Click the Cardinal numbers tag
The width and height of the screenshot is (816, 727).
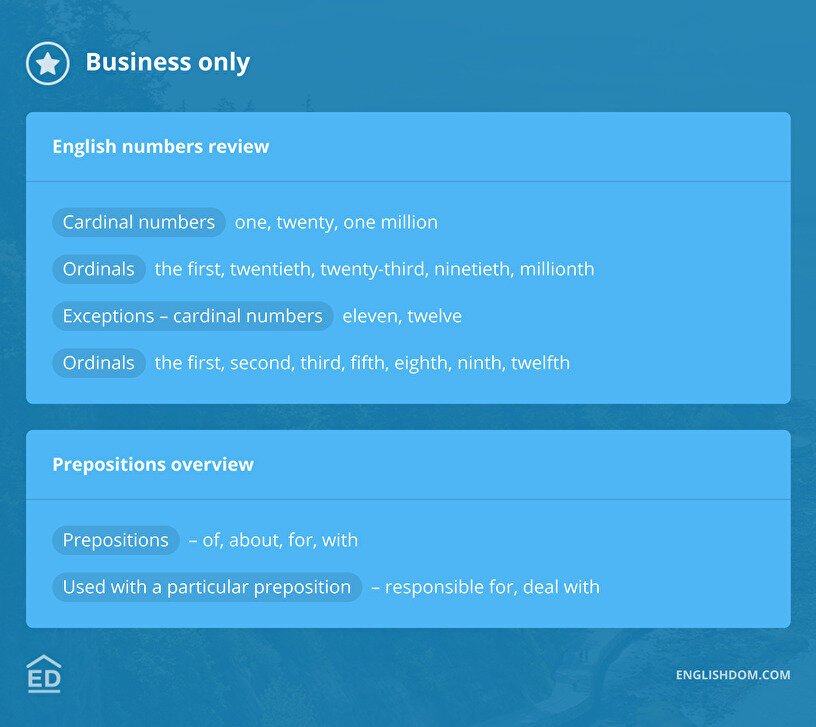click(139, 222)
